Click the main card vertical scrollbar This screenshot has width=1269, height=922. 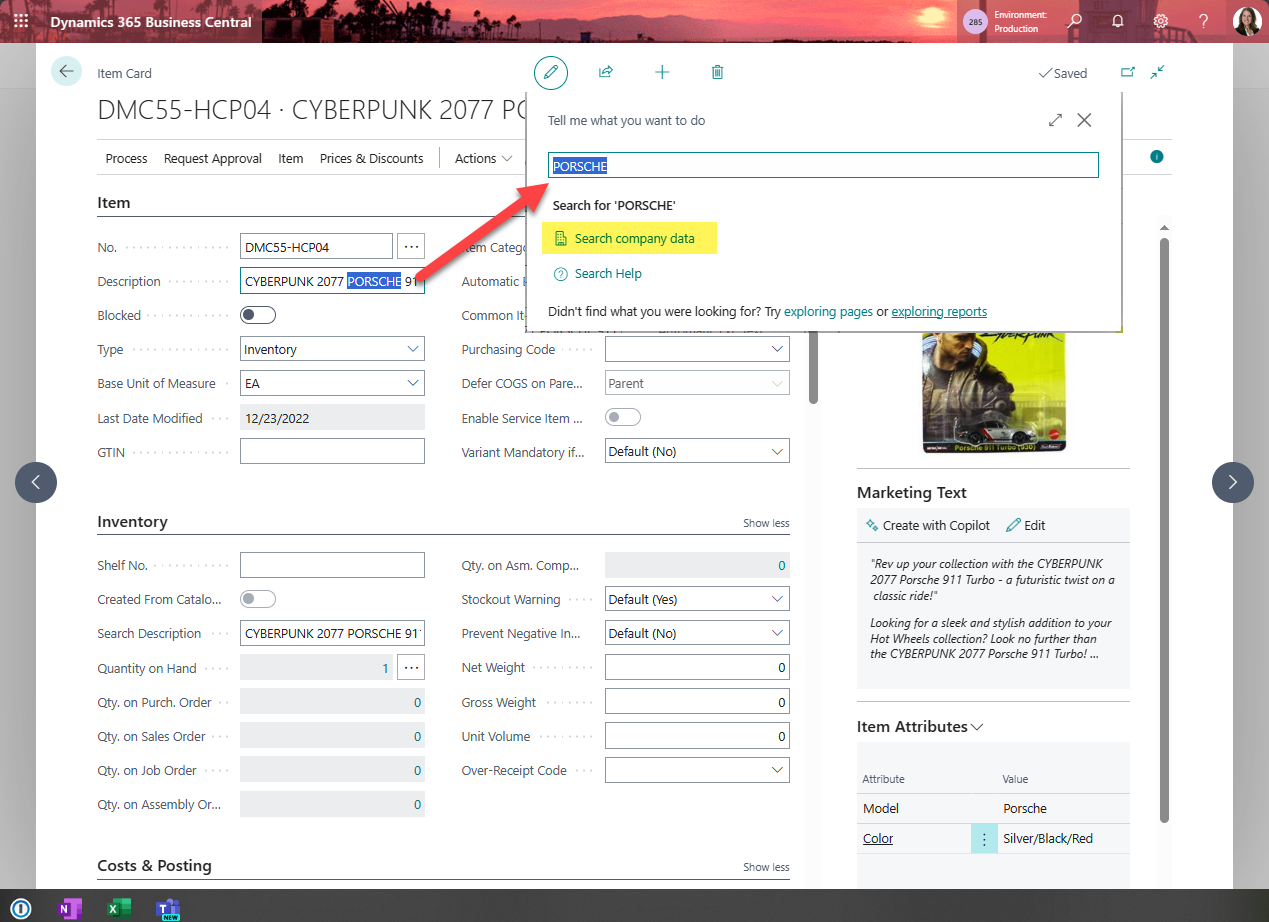(x=813, y=367)
